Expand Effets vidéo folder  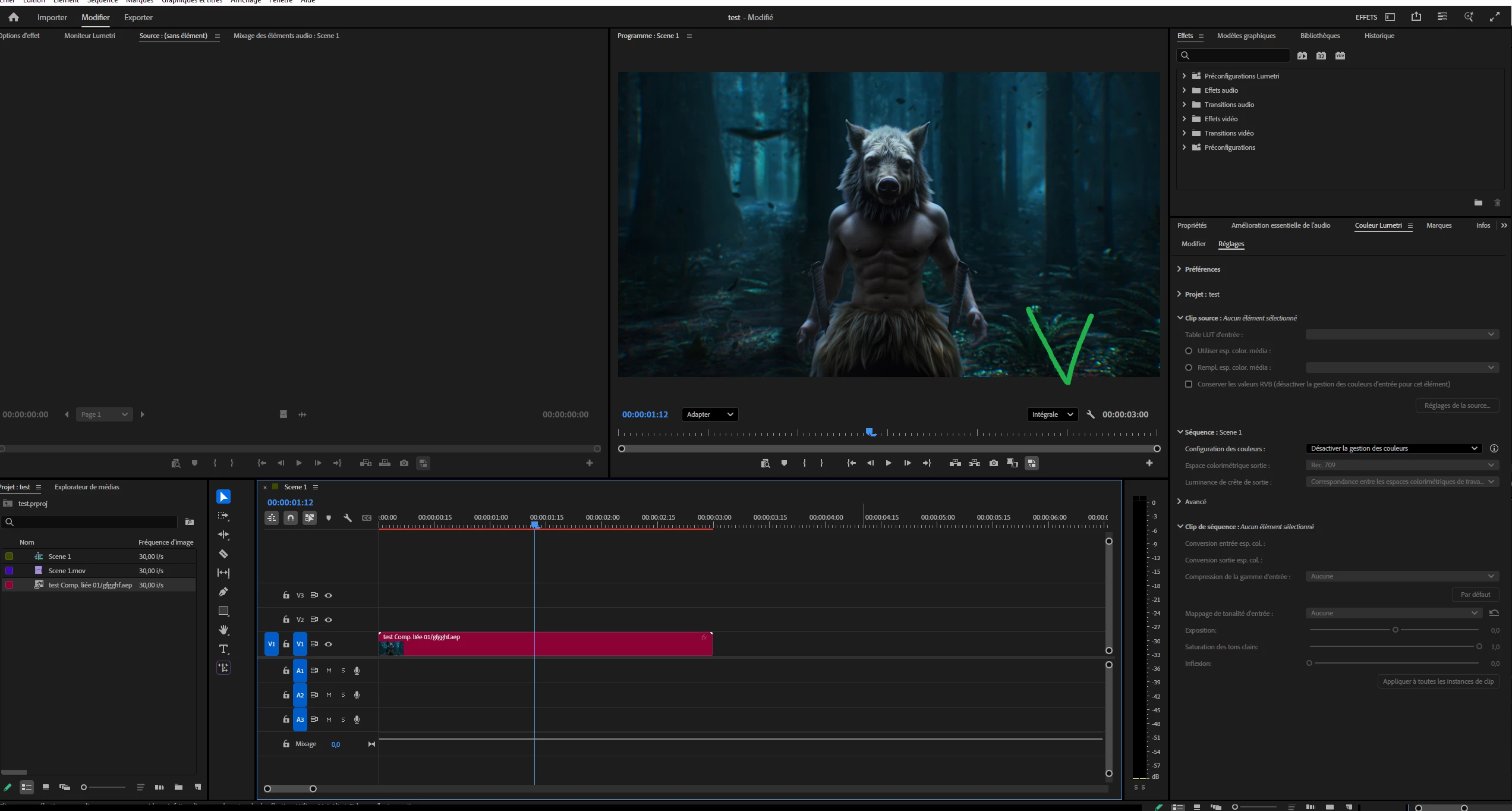tap(1184, 119)
